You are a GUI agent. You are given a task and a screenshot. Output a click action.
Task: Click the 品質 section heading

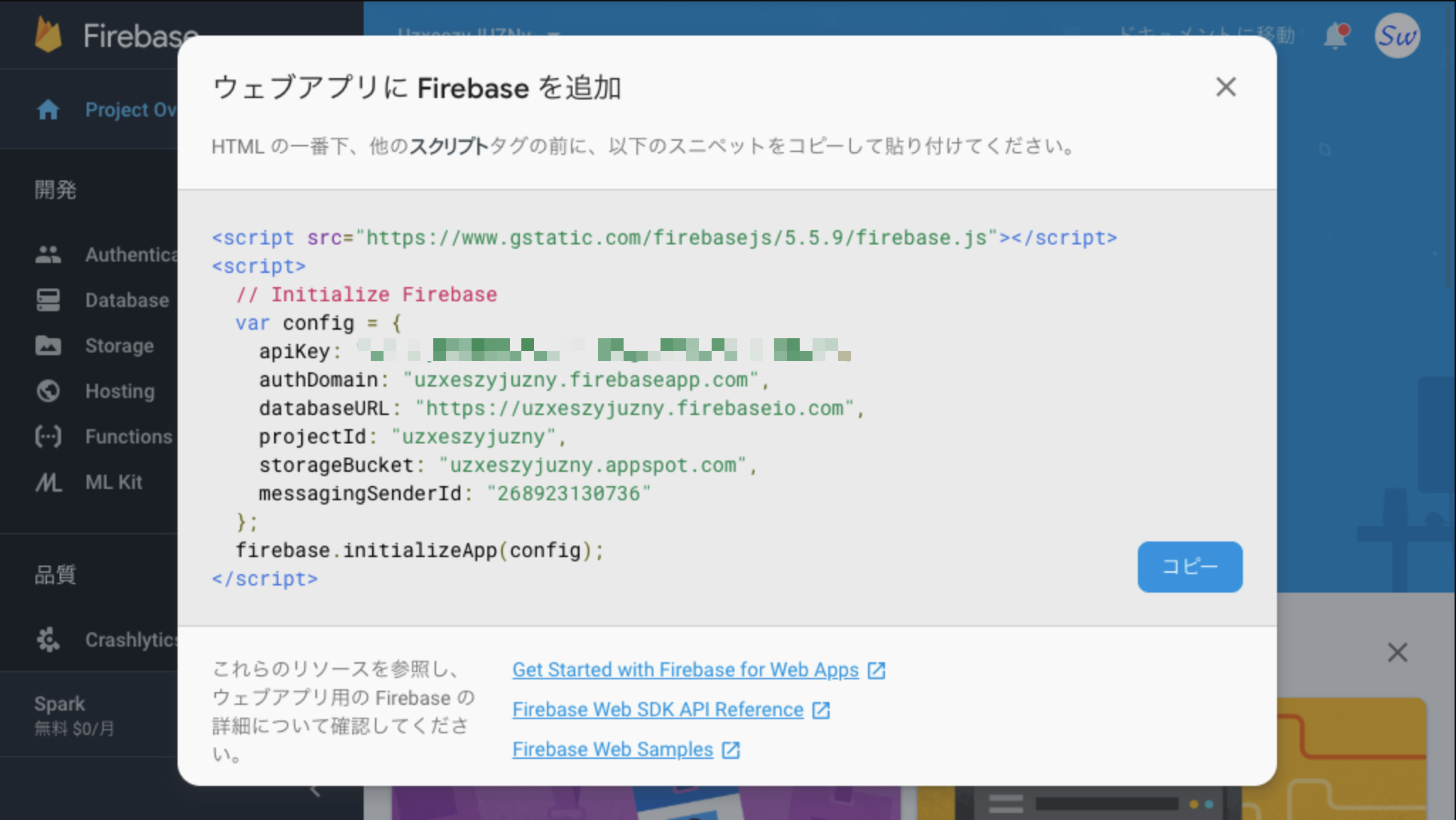point(55,574)
